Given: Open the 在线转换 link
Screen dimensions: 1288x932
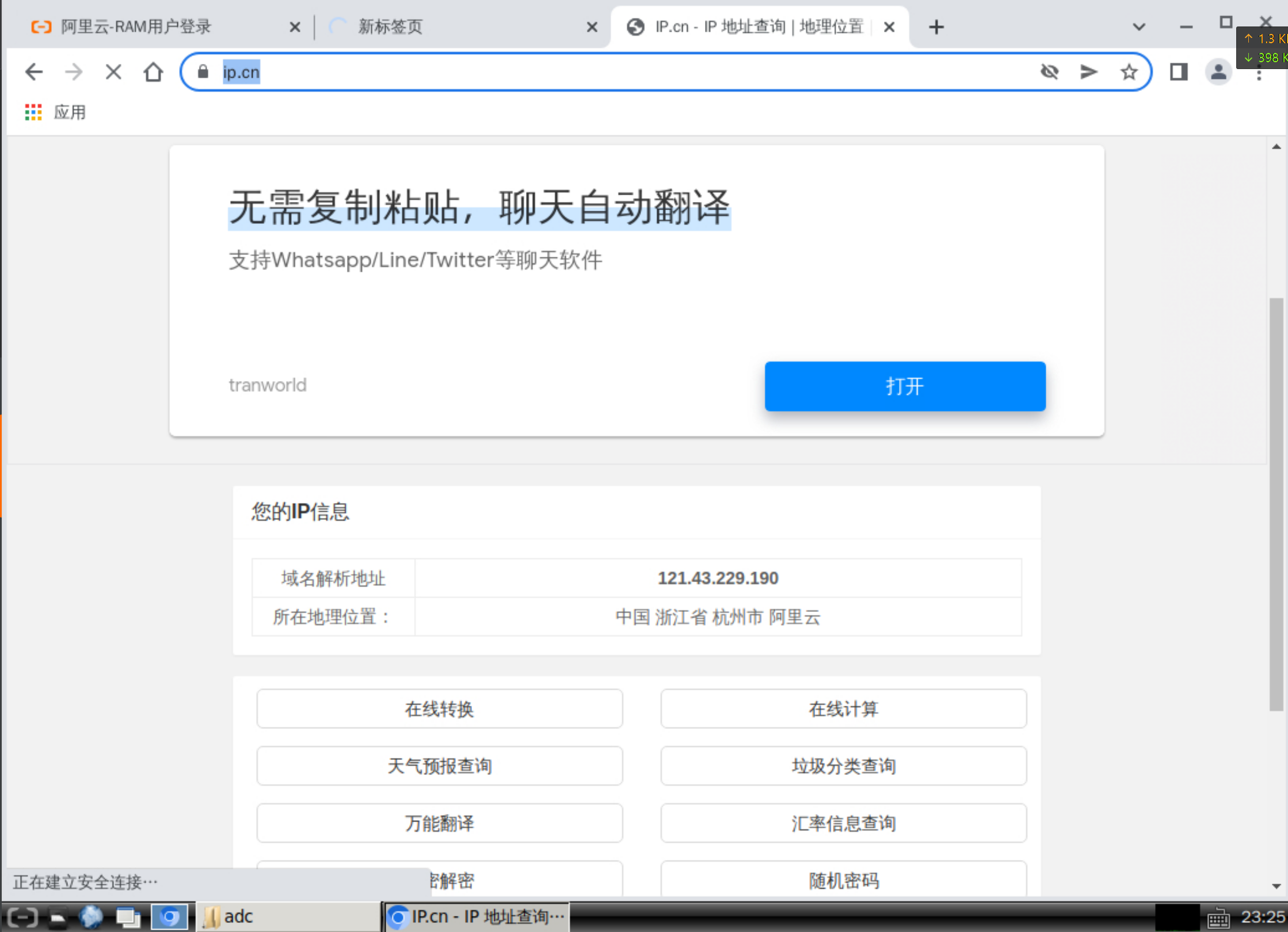Looking at the screenshot, I should [439, 709].
